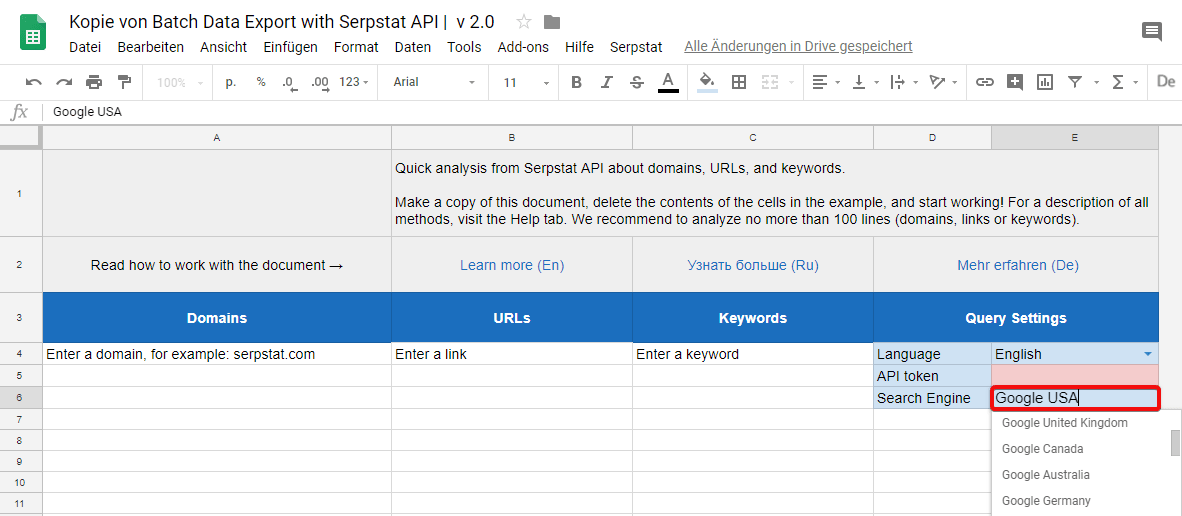Open text rotation dropdown

pos(944,83)
